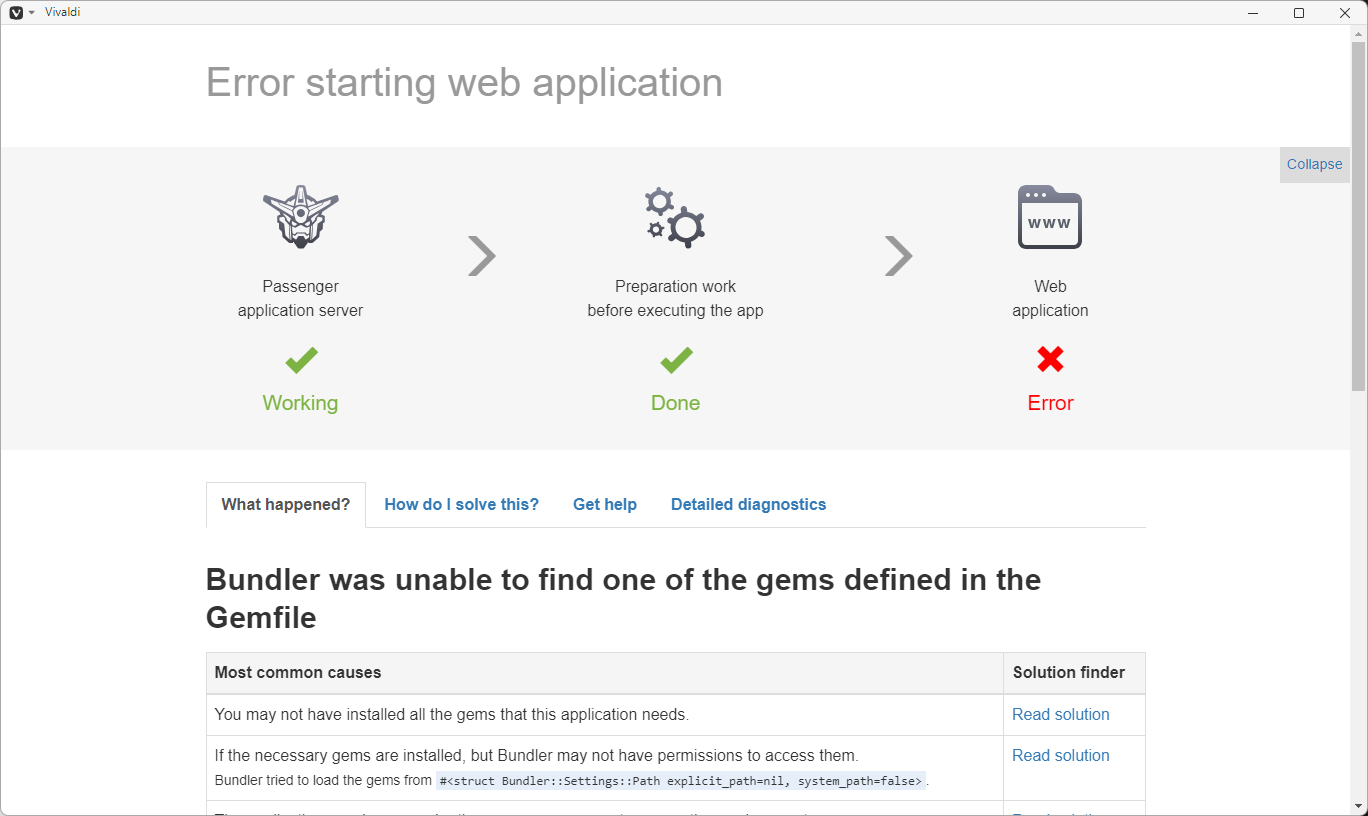Select the What happened tab

[x=285, y=504]
